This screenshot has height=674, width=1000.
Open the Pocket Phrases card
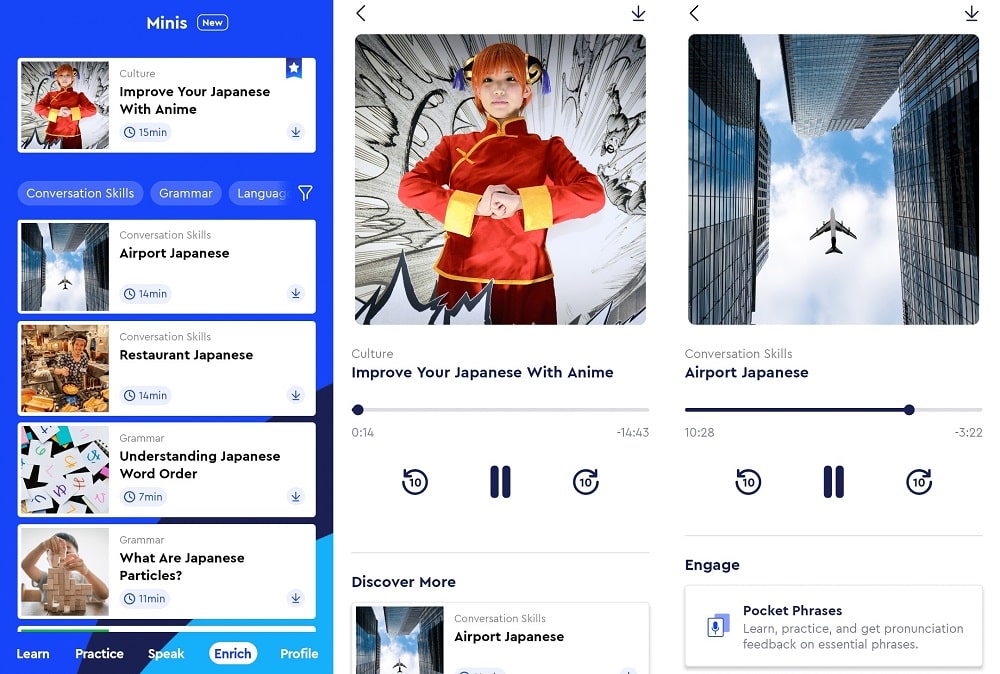tap(833, 627)
